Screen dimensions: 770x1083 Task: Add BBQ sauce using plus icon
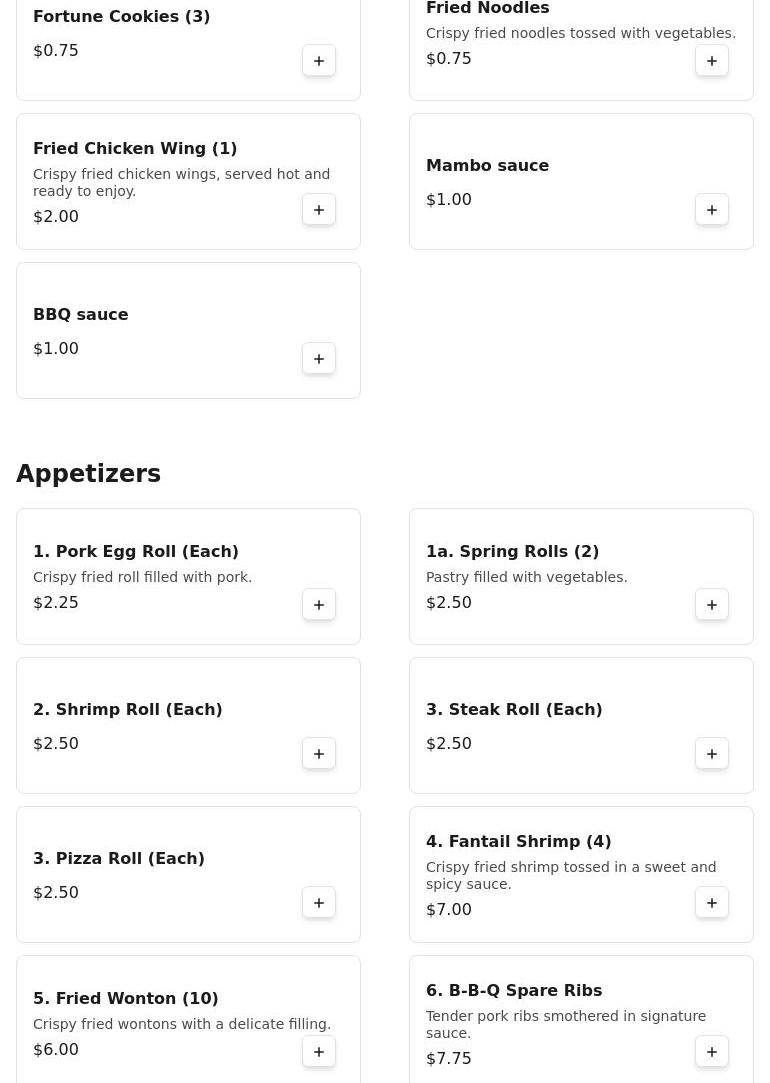(x=319, y=359)
